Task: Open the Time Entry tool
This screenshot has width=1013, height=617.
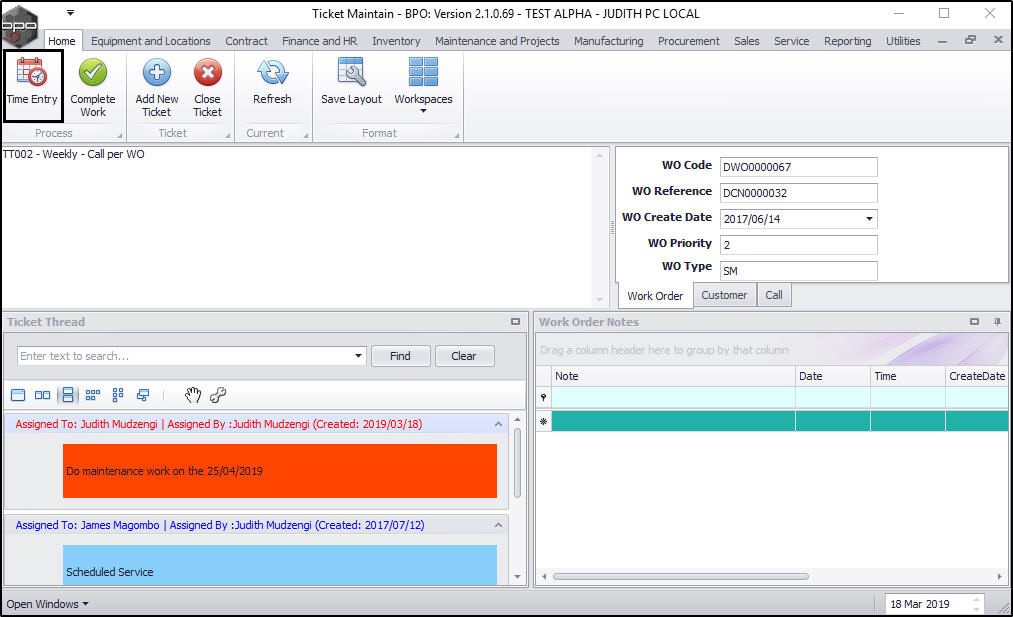Action: (32, 83)
